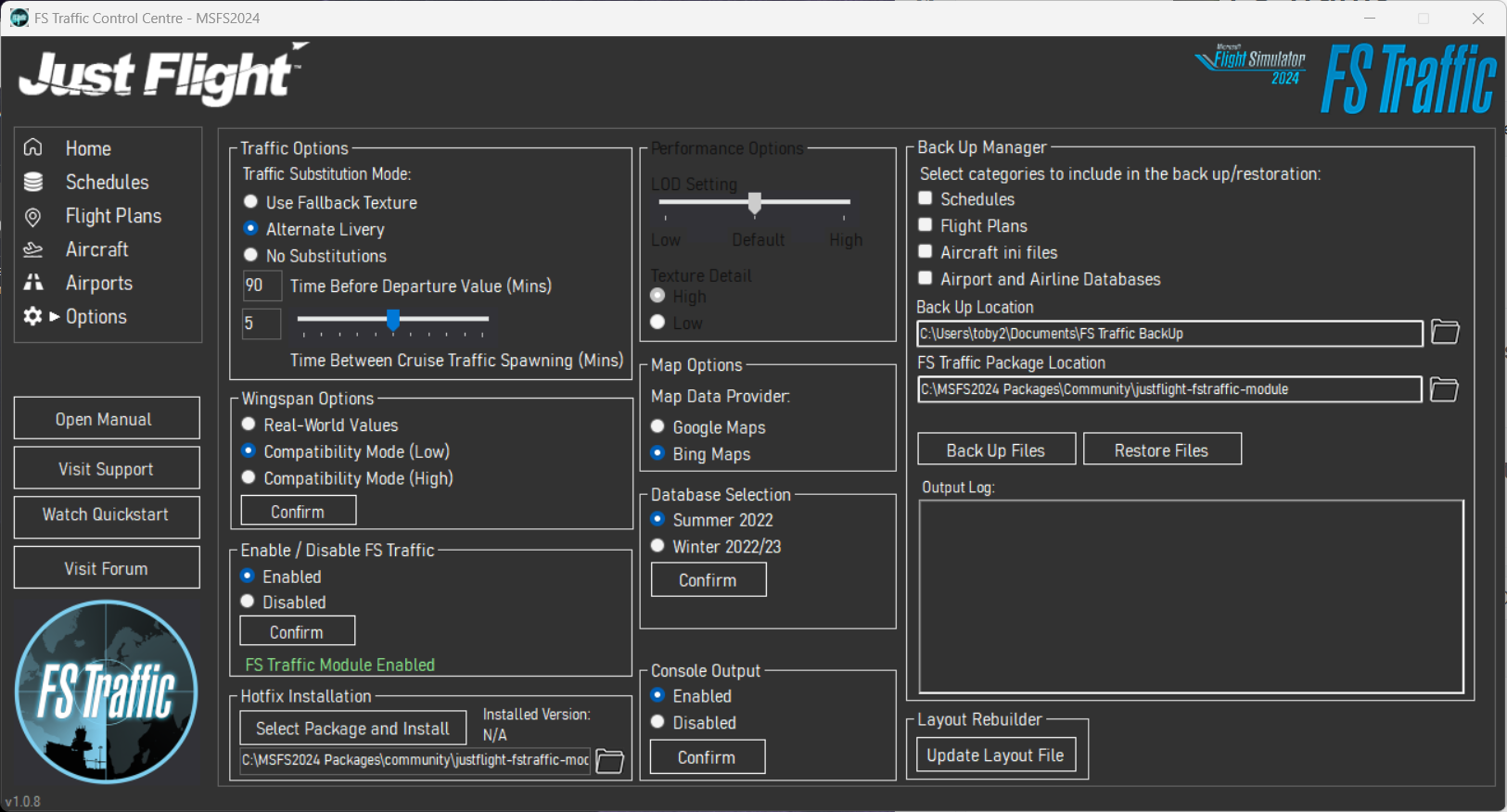Click inside the Output Log box
This screenshot has height=812, width=1507.
click(x=1192, y=597)
